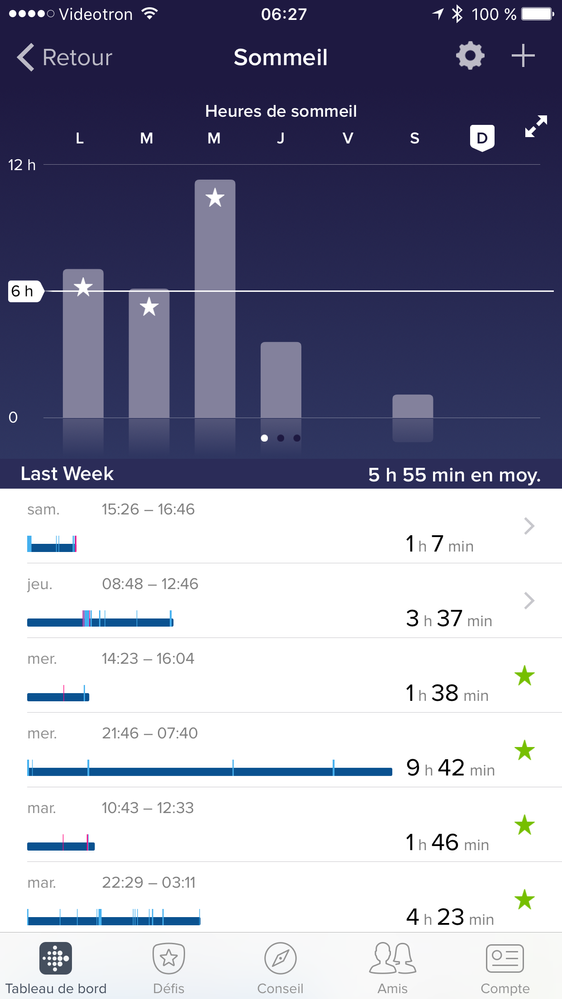
Task: Expand chart with the fullscreen arrows icon
Action: (x=536, y=127)
